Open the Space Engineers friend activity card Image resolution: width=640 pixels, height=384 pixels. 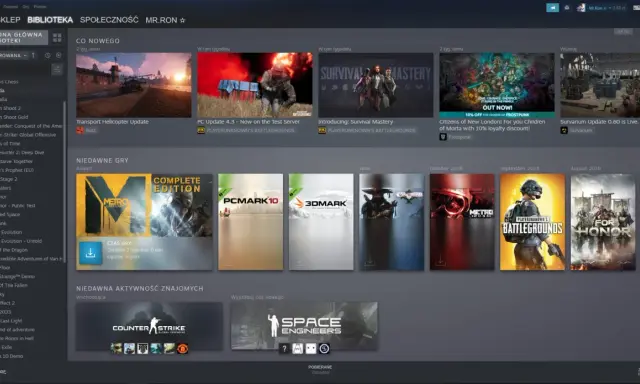(x=304, y=326)
